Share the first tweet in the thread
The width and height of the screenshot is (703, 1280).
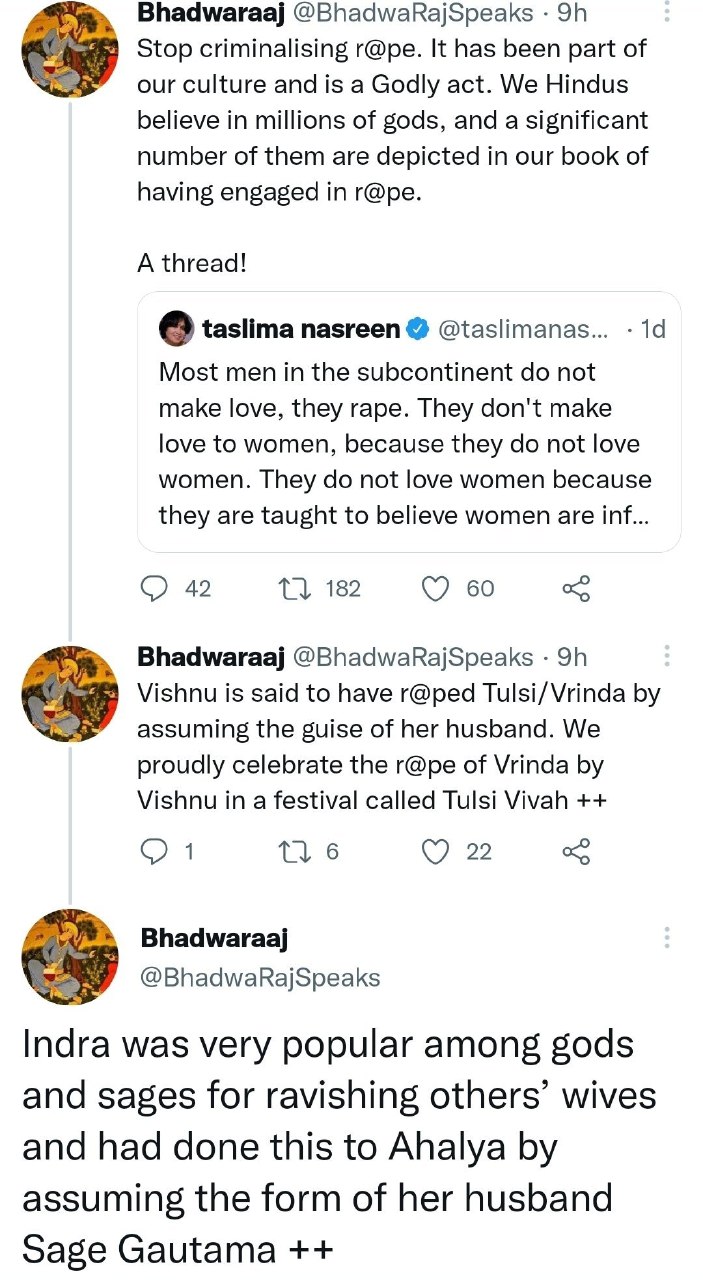coord(577,589)
